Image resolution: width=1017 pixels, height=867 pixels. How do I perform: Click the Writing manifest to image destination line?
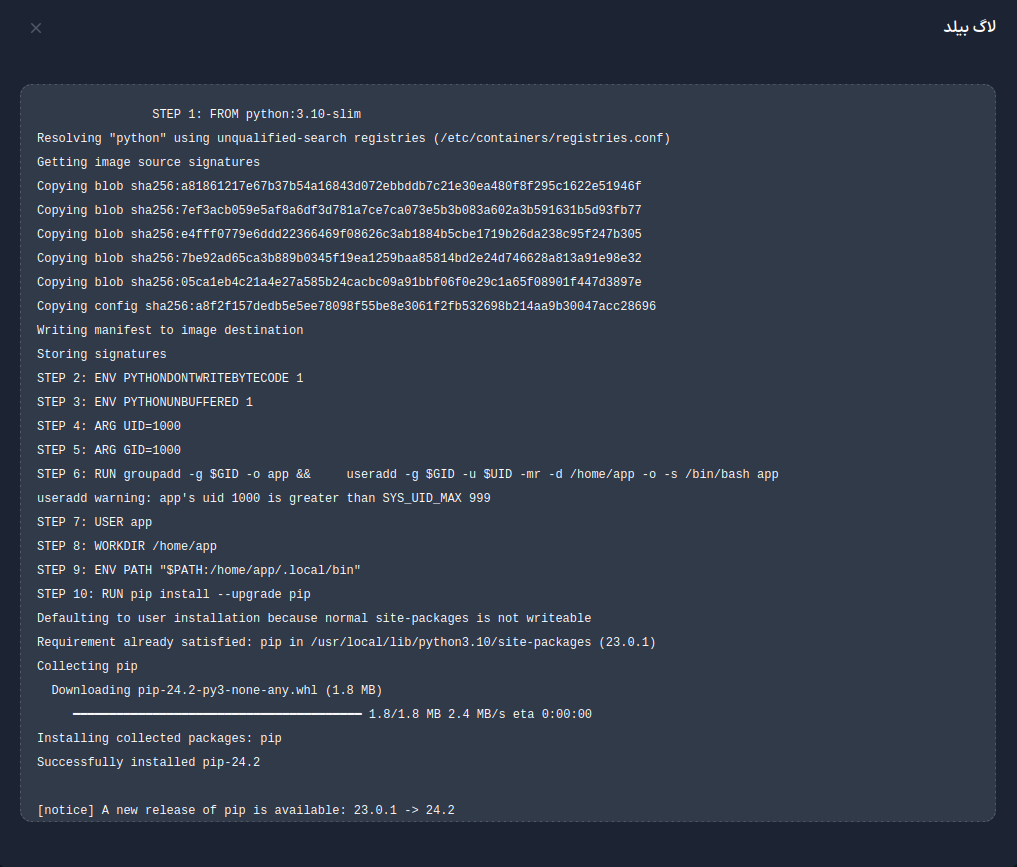click(170, 330)
